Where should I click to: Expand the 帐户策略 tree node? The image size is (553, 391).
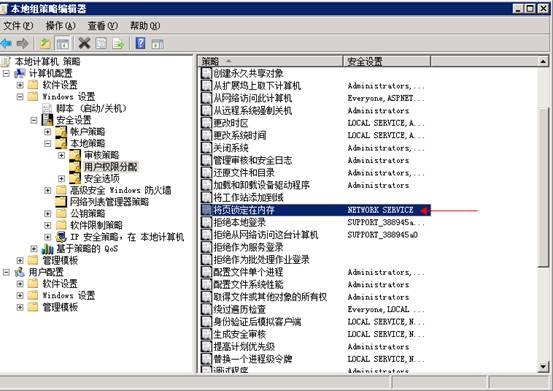pos(48,132)
